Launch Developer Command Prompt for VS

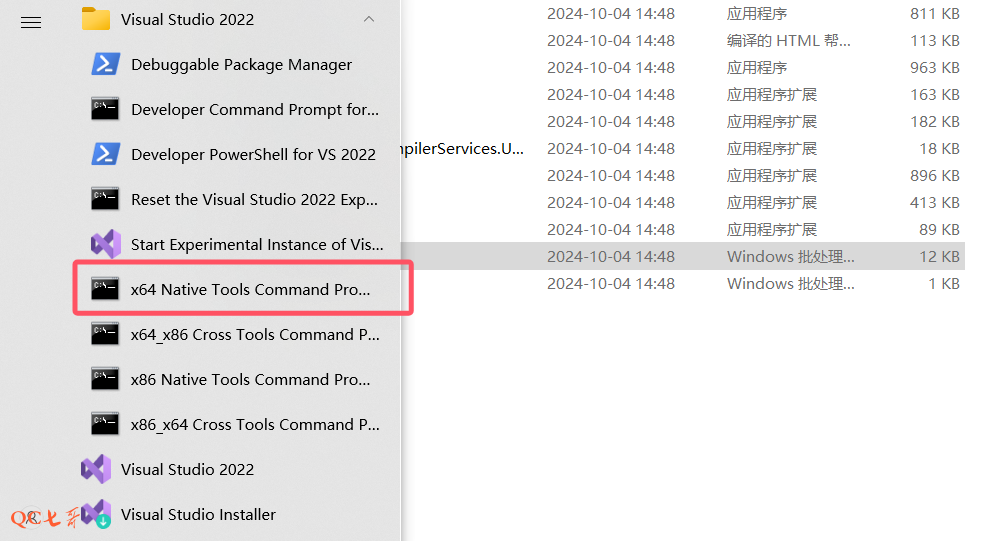(x=254, y=110)
